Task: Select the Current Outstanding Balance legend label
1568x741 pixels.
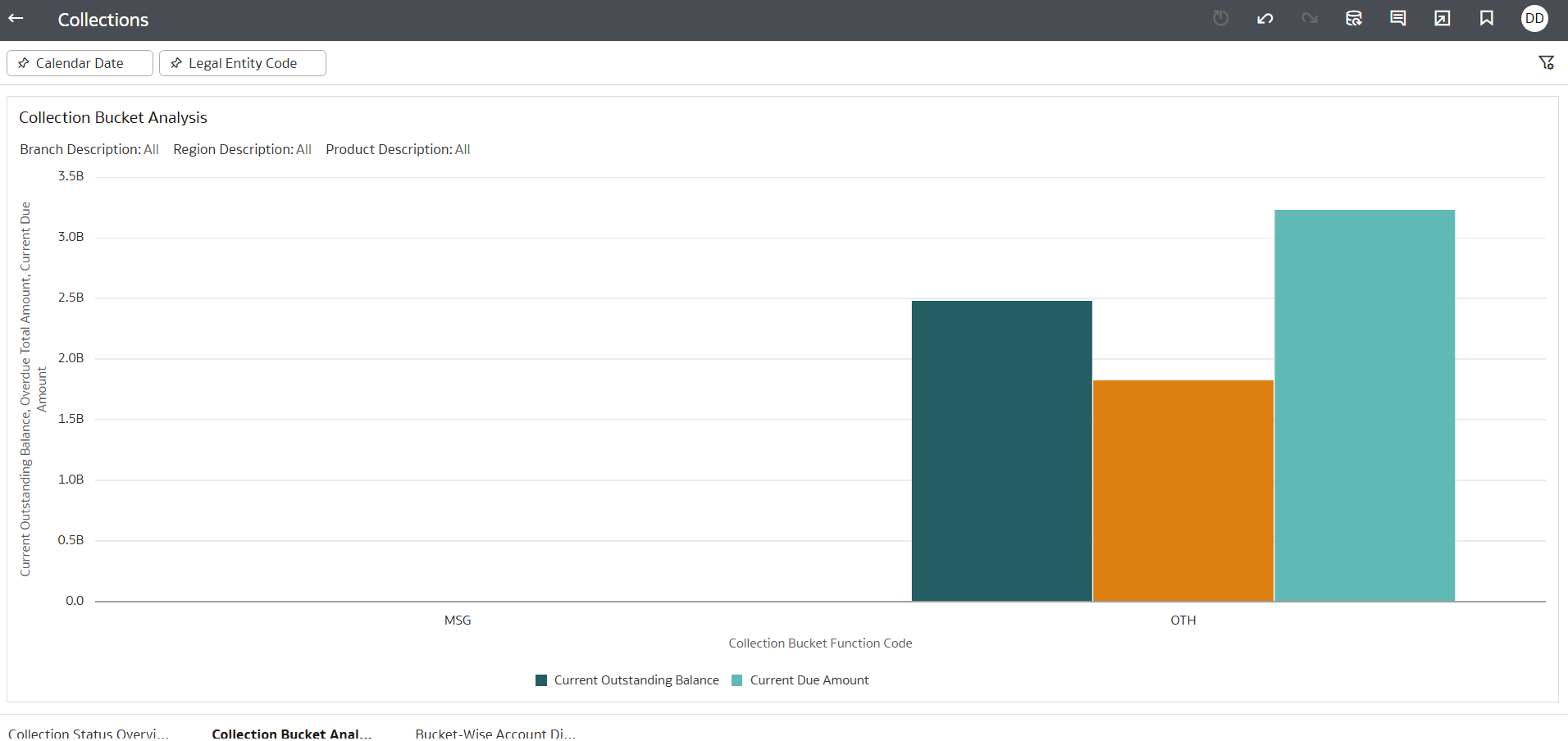Action: (x=636, y=680)
